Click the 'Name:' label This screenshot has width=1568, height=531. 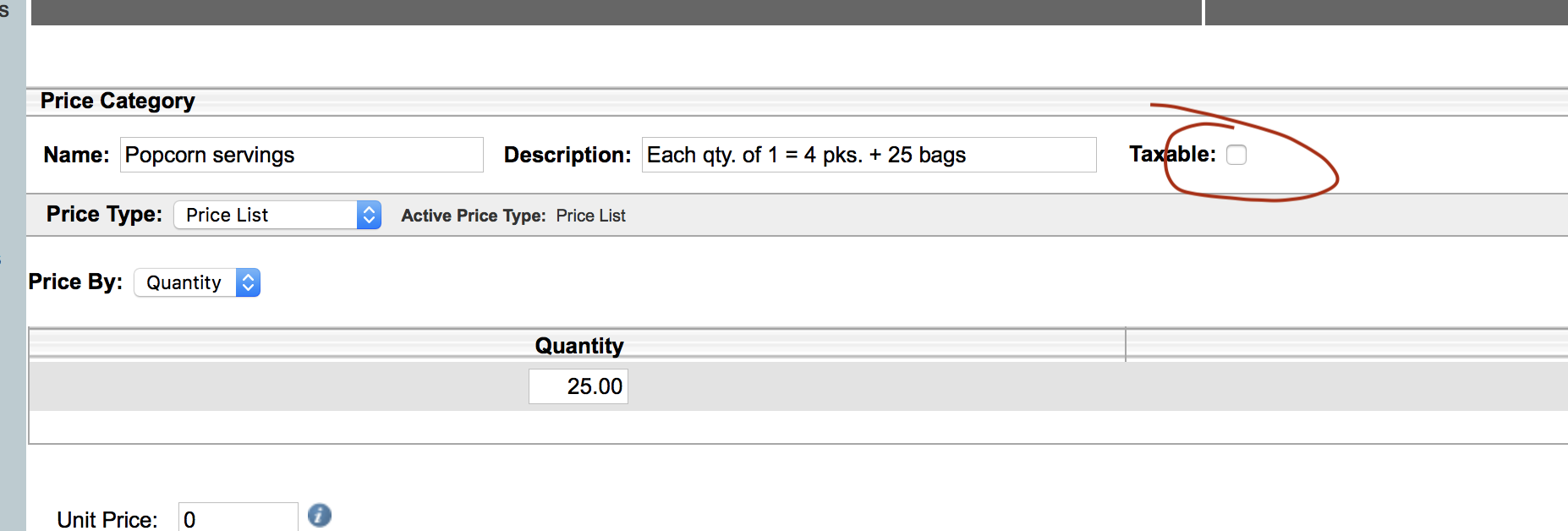(x=76, y=155)
